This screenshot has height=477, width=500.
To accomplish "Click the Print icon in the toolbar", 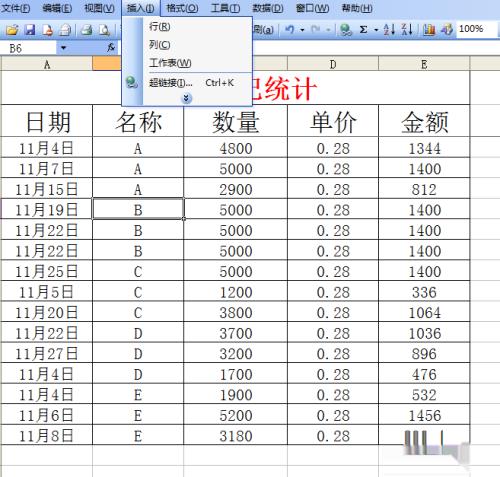I will coord(87,30).
